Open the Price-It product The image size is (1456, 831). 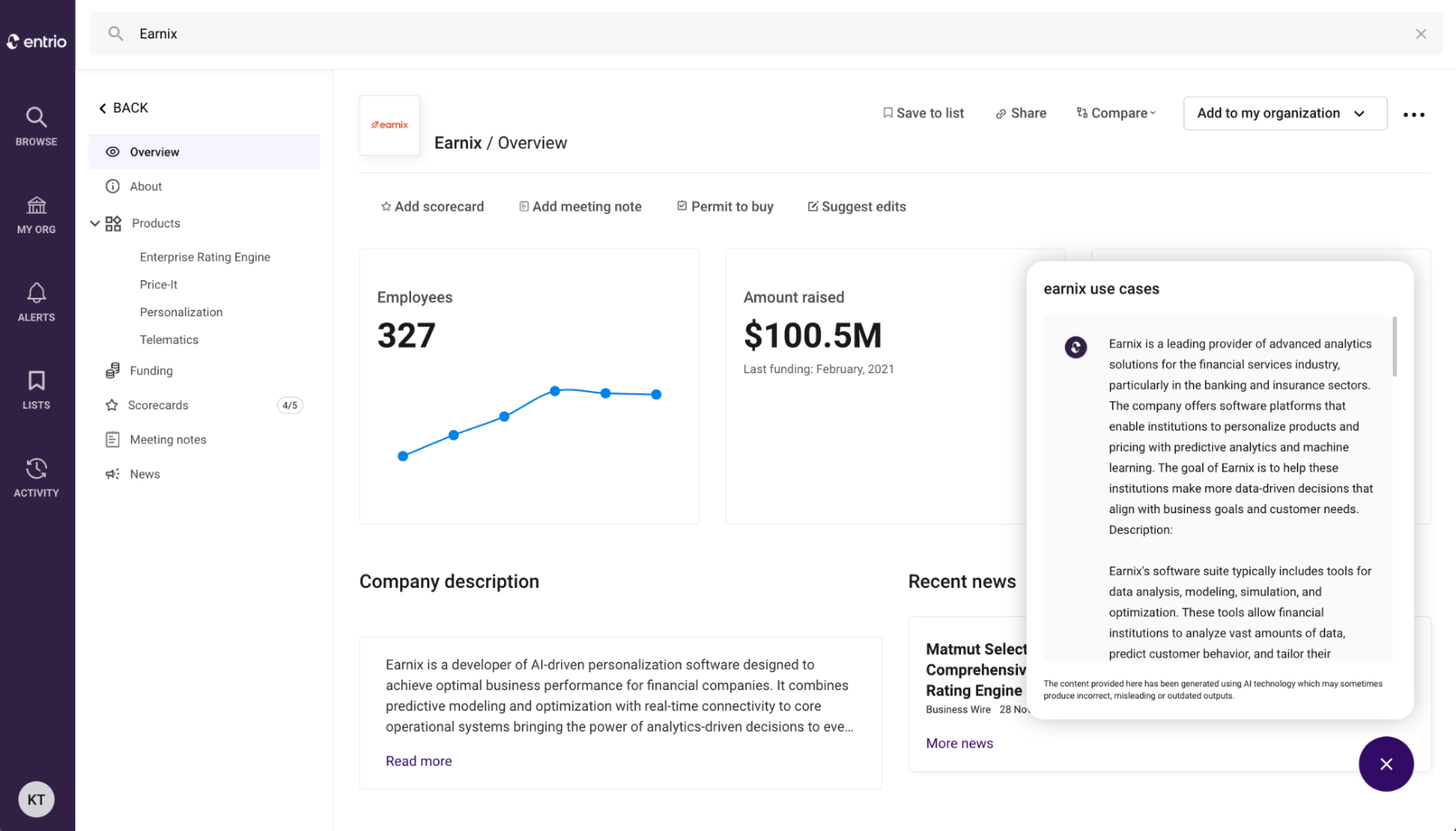(159, 285)
